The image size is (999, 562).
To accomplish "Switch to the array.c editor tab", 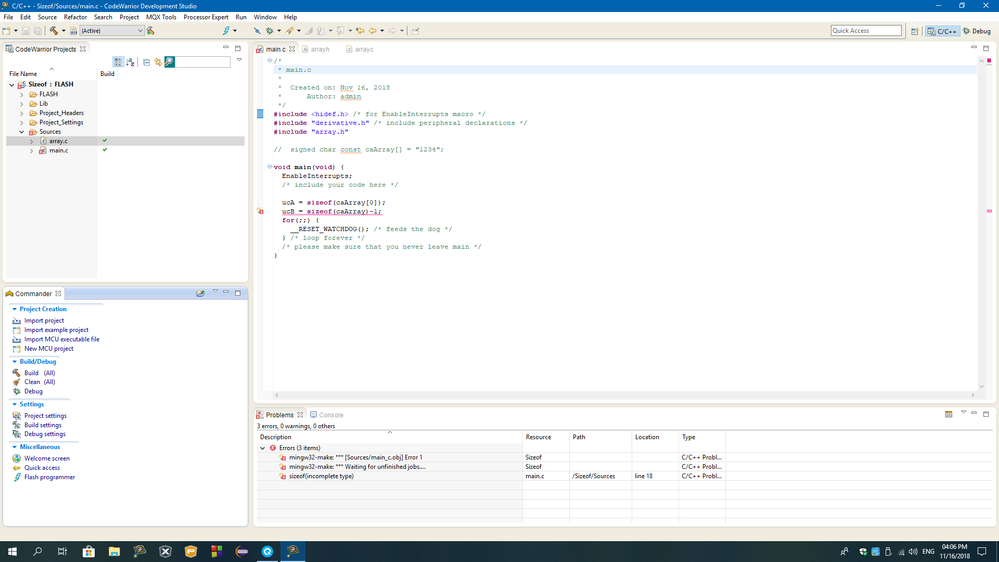I will coord(361,49).
